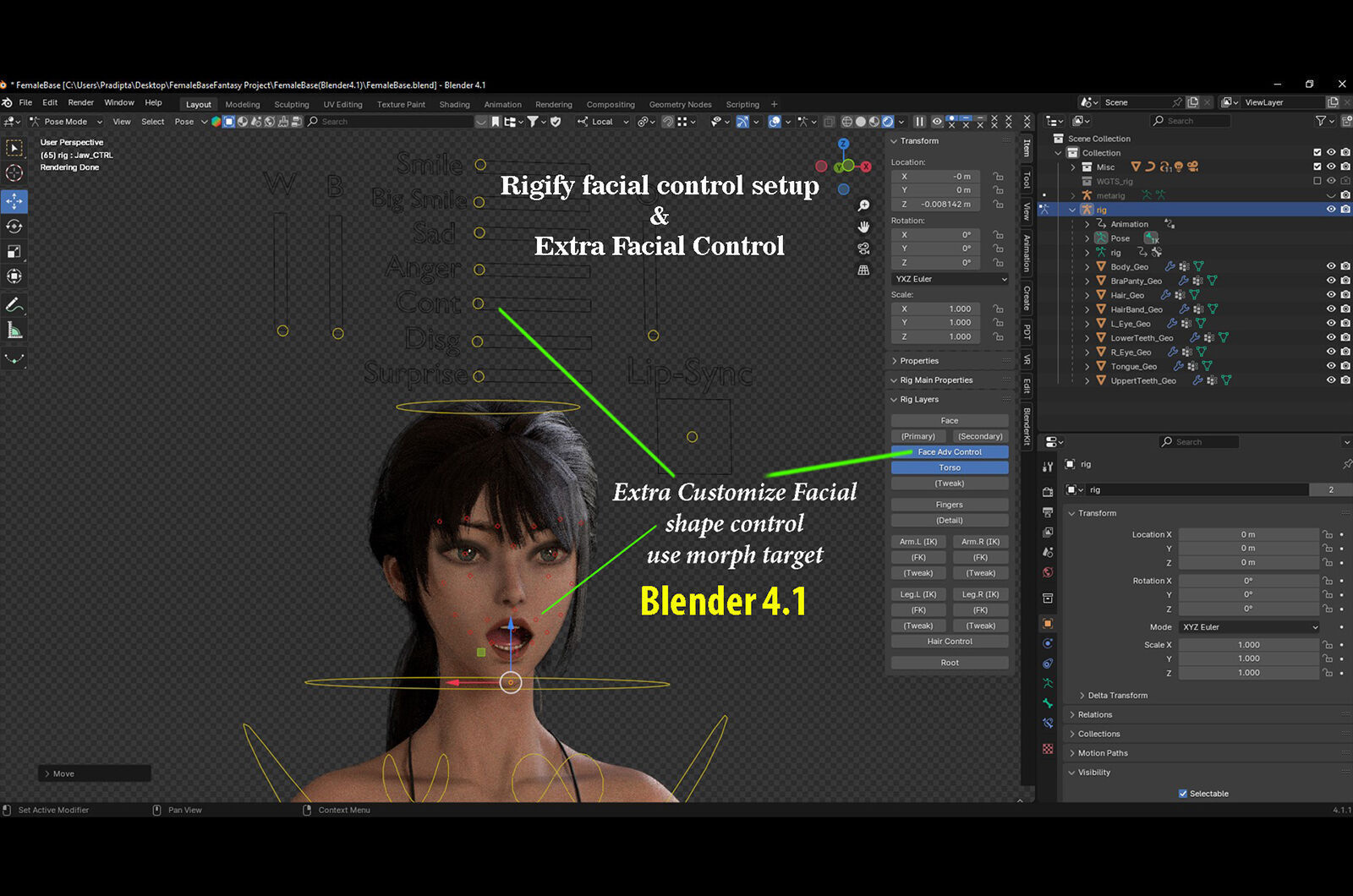Open the Object Constraints properties tab icon

pos(1048,664)
